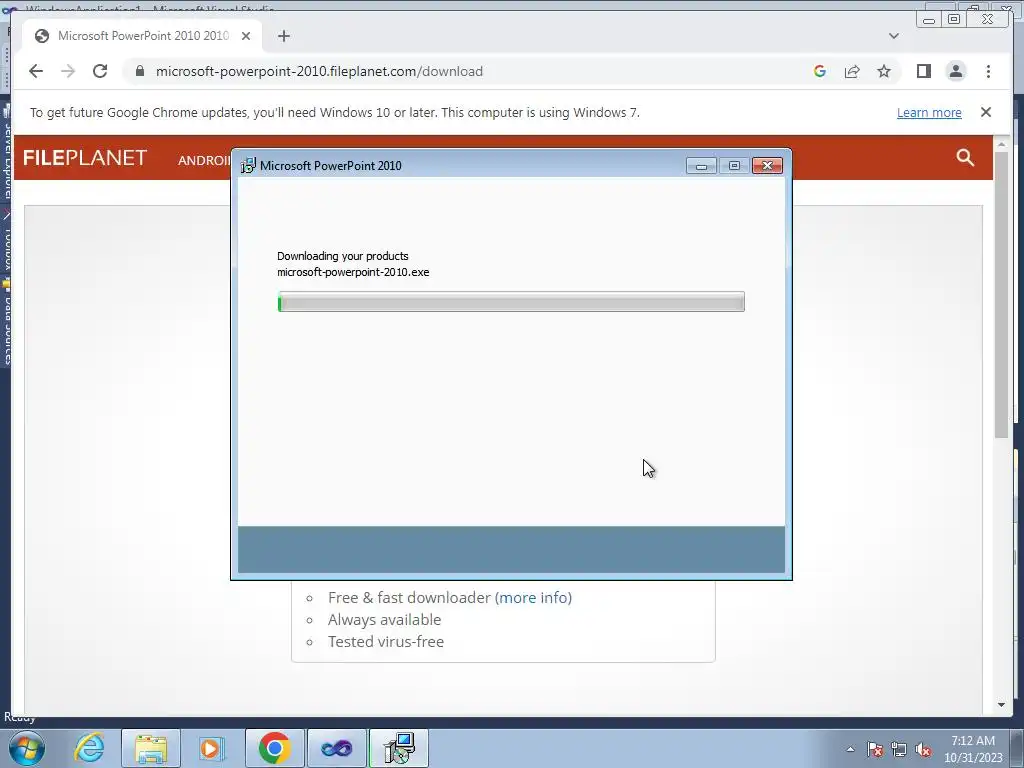The height and width of the screenshot is (768, 1024).
Task: Click the page scrollbar up arrow
Action: [x=1002, y=144]
